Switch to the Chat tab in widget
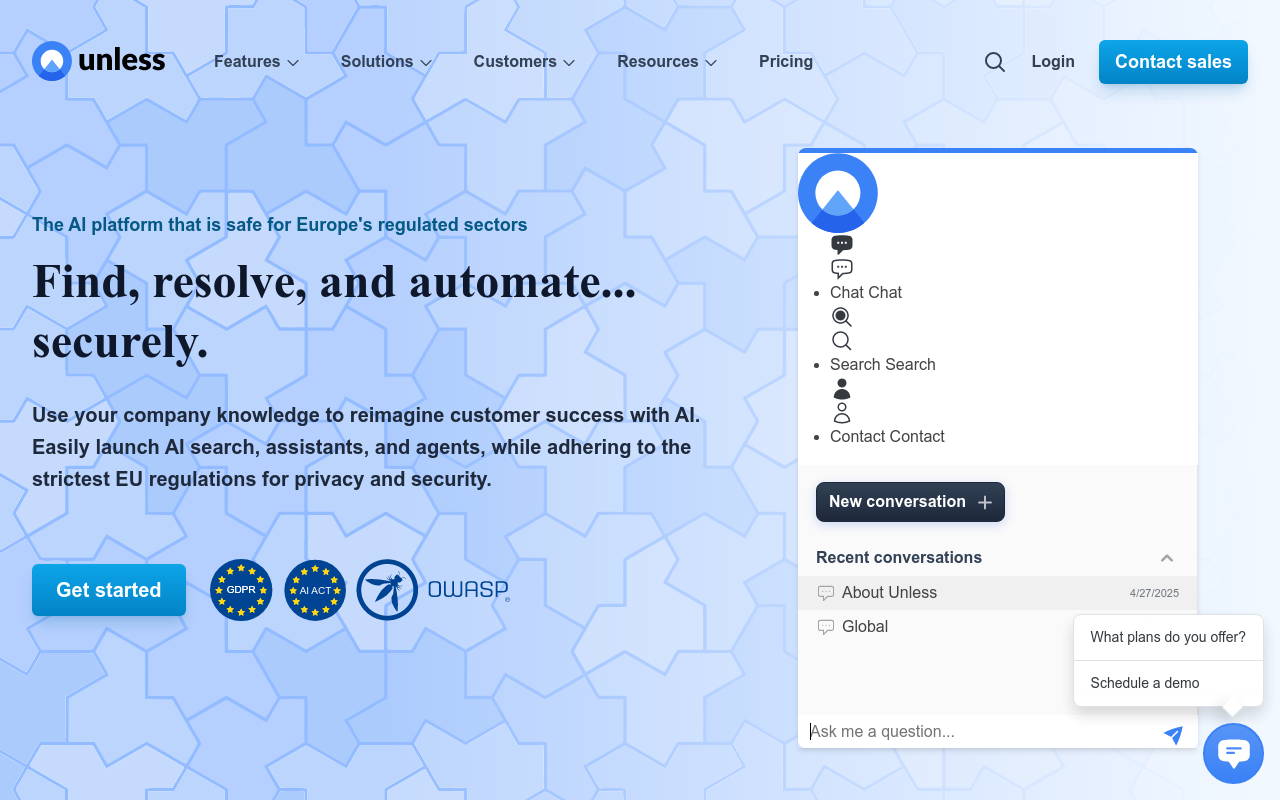1280x800 pixels. pos(866,292)
